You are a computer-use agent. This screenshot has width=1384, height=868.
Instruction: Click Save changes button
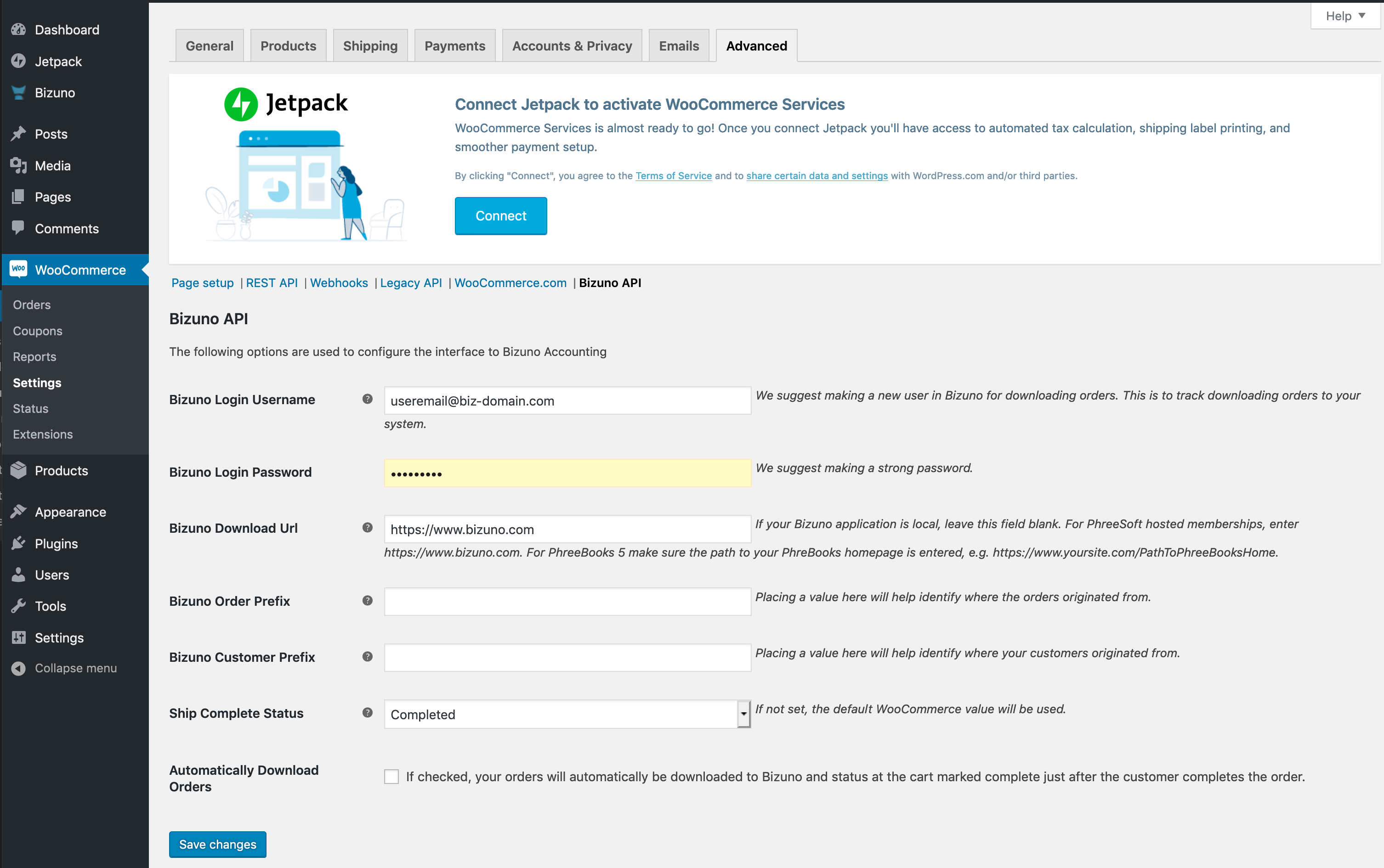click(217, 844)
